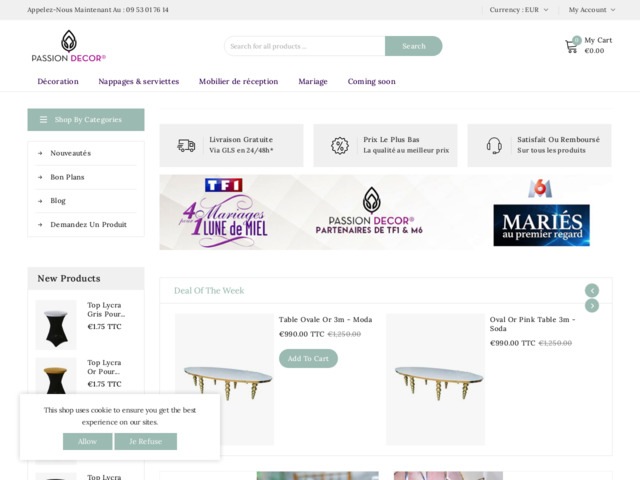
Task: Click the Prix Le Plus Bas text
Action: pos(391,140)
